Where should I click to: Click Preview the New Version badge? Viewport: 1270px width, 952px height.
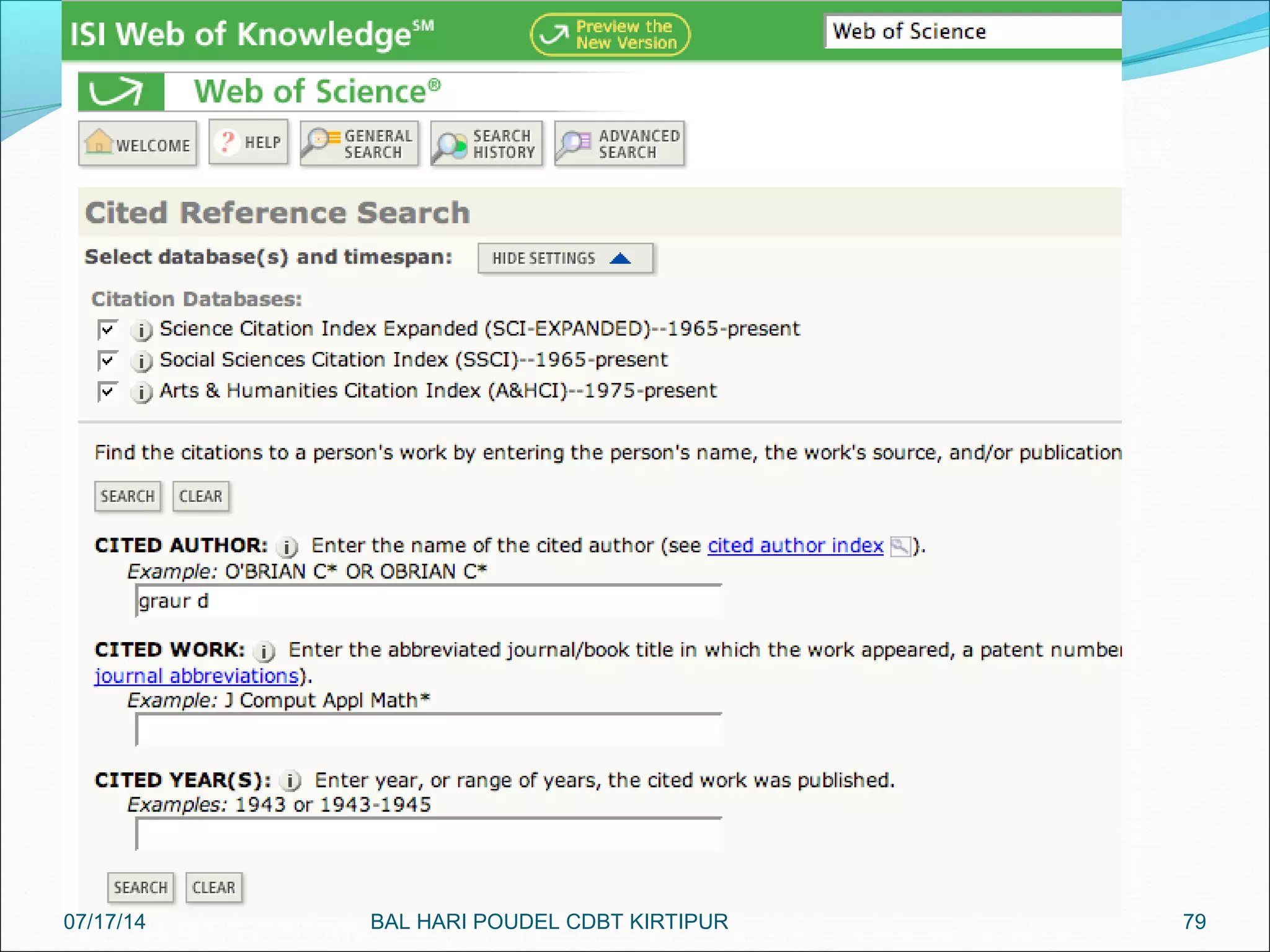coord(610,35)
